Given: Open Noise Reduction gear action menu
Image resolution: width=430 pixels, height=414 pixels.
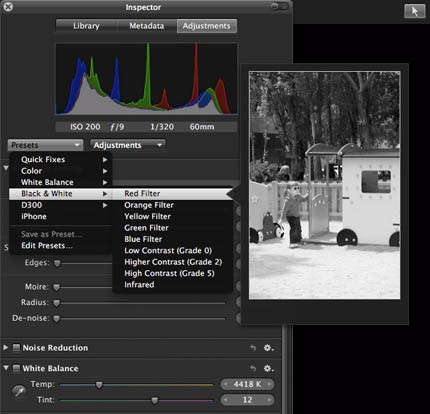Looking at the screenshot, I should coord(268,348).
